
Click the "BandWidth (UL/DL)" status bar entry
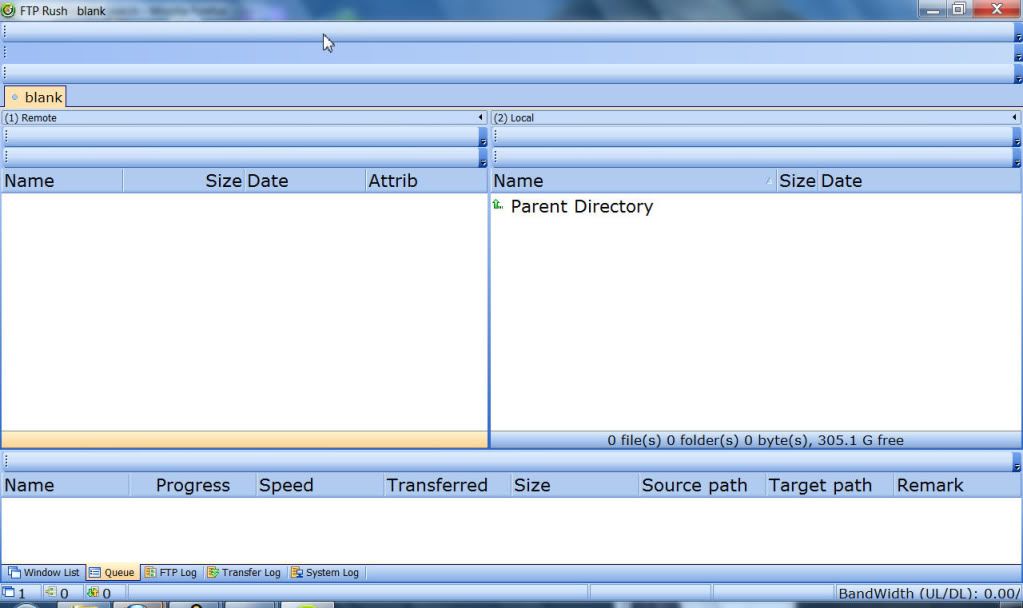point(929,593)
